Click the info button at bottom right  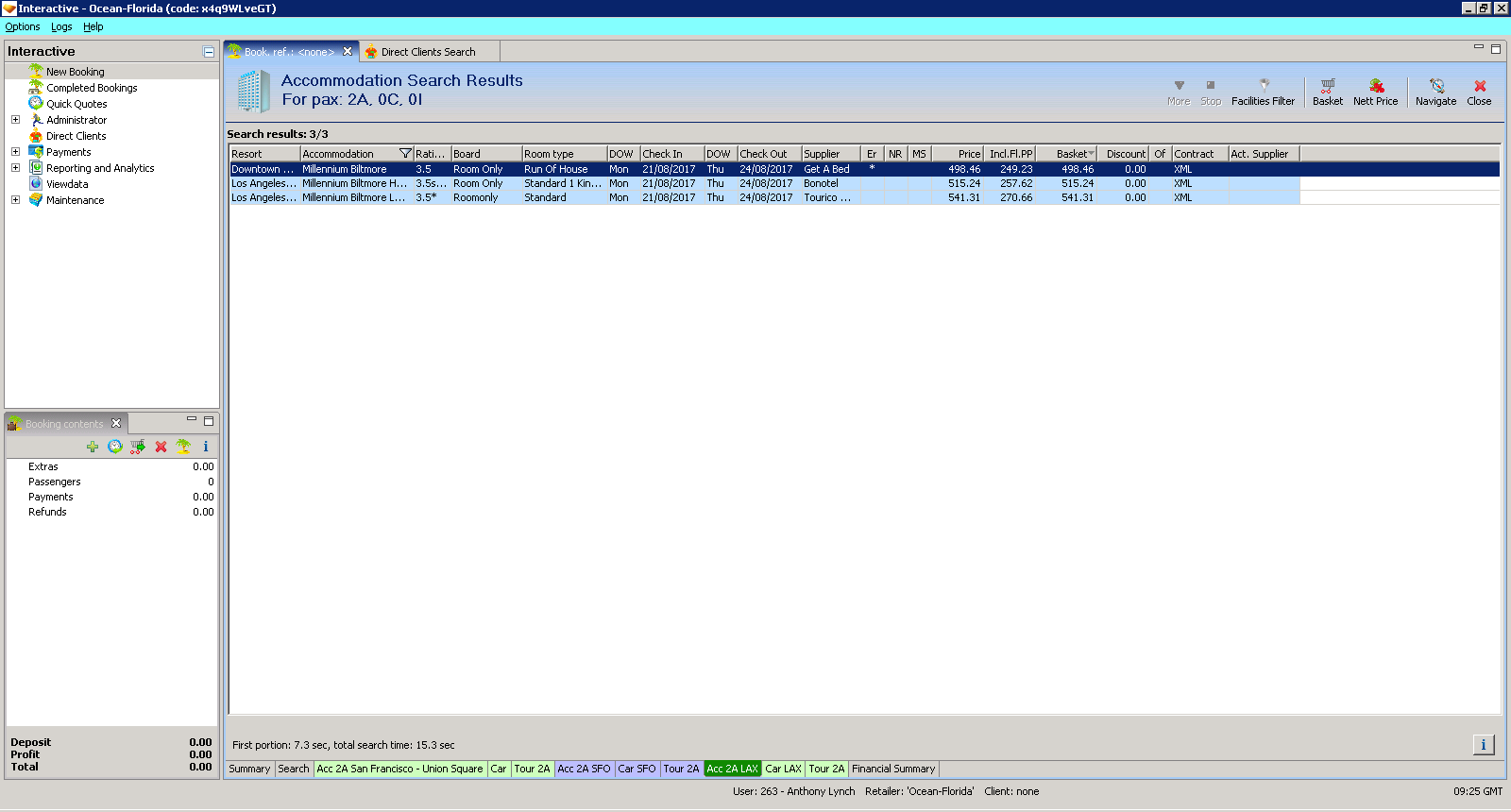pyautogui.click(x=1484, y=745)
